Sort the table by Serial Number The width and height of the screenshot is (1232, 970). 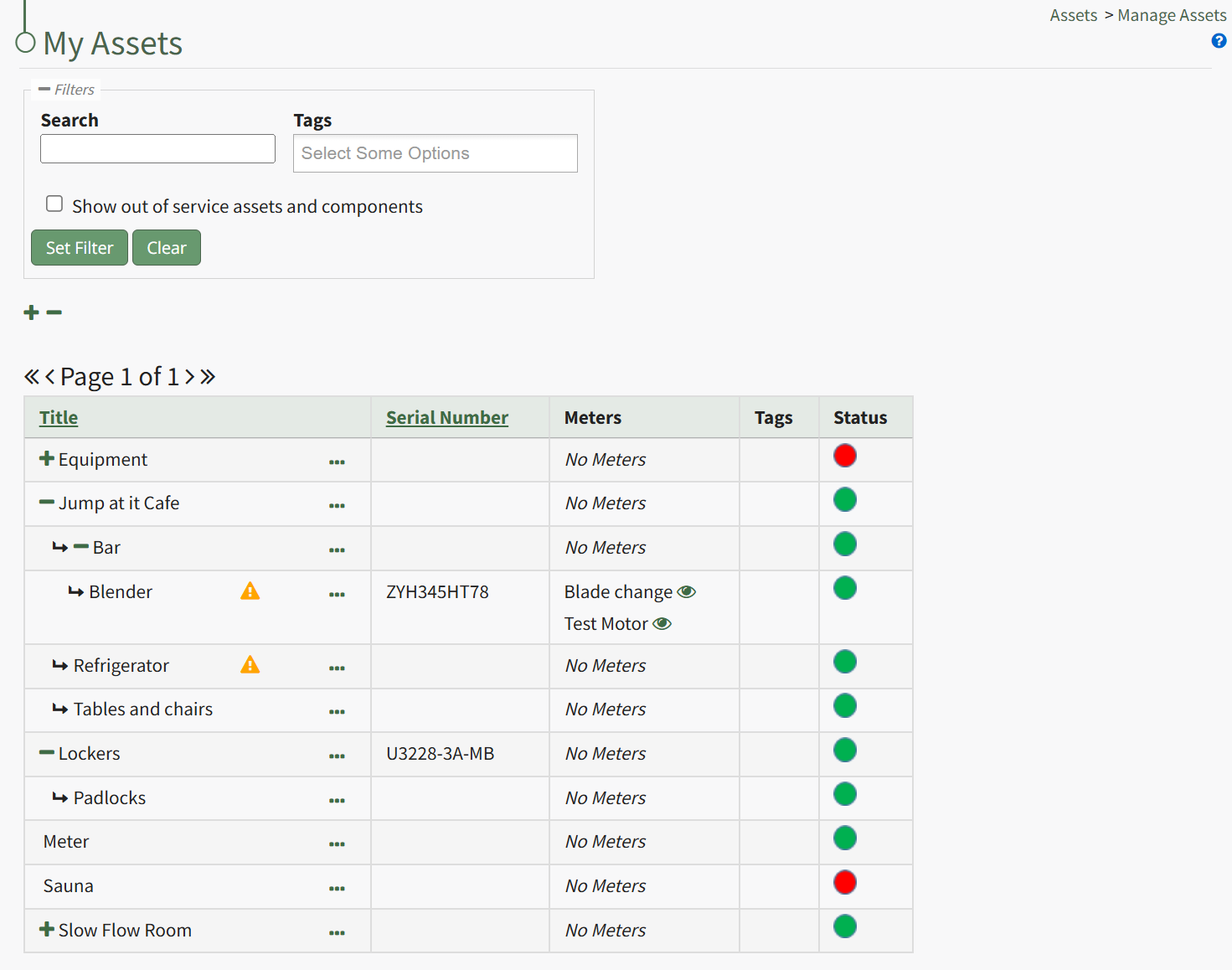pyautogui.click(x=446, y=417)
